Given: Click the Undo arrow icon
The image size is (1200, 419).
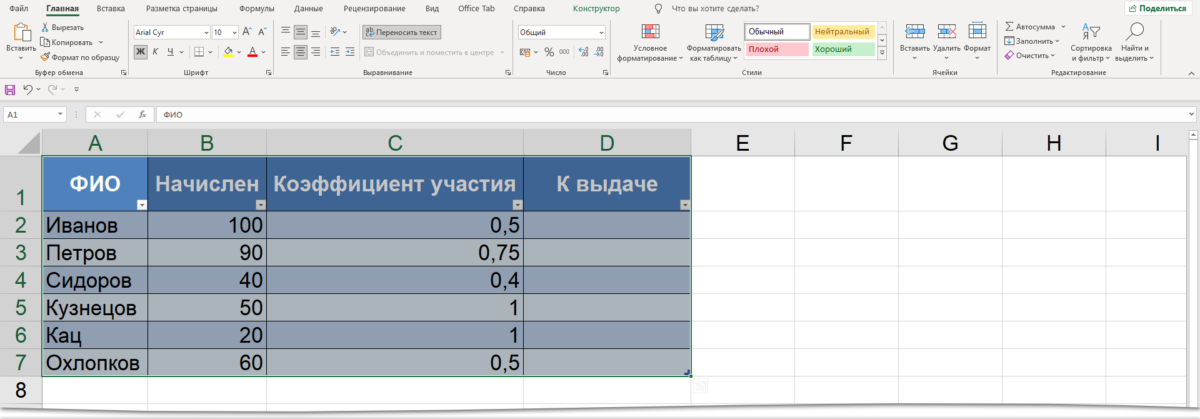Looking at the screenshot, I should pos(28,90).
